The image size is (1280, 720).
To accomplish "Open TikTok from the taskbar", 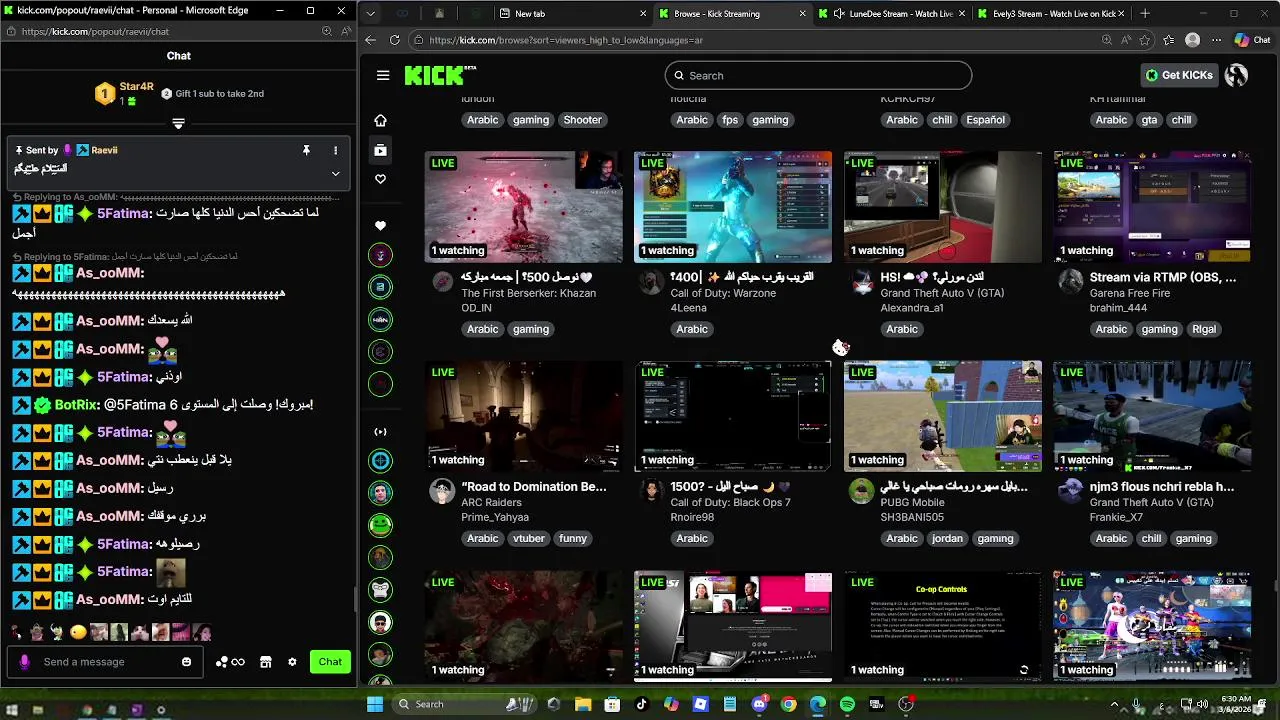I will tap(642, 704).
